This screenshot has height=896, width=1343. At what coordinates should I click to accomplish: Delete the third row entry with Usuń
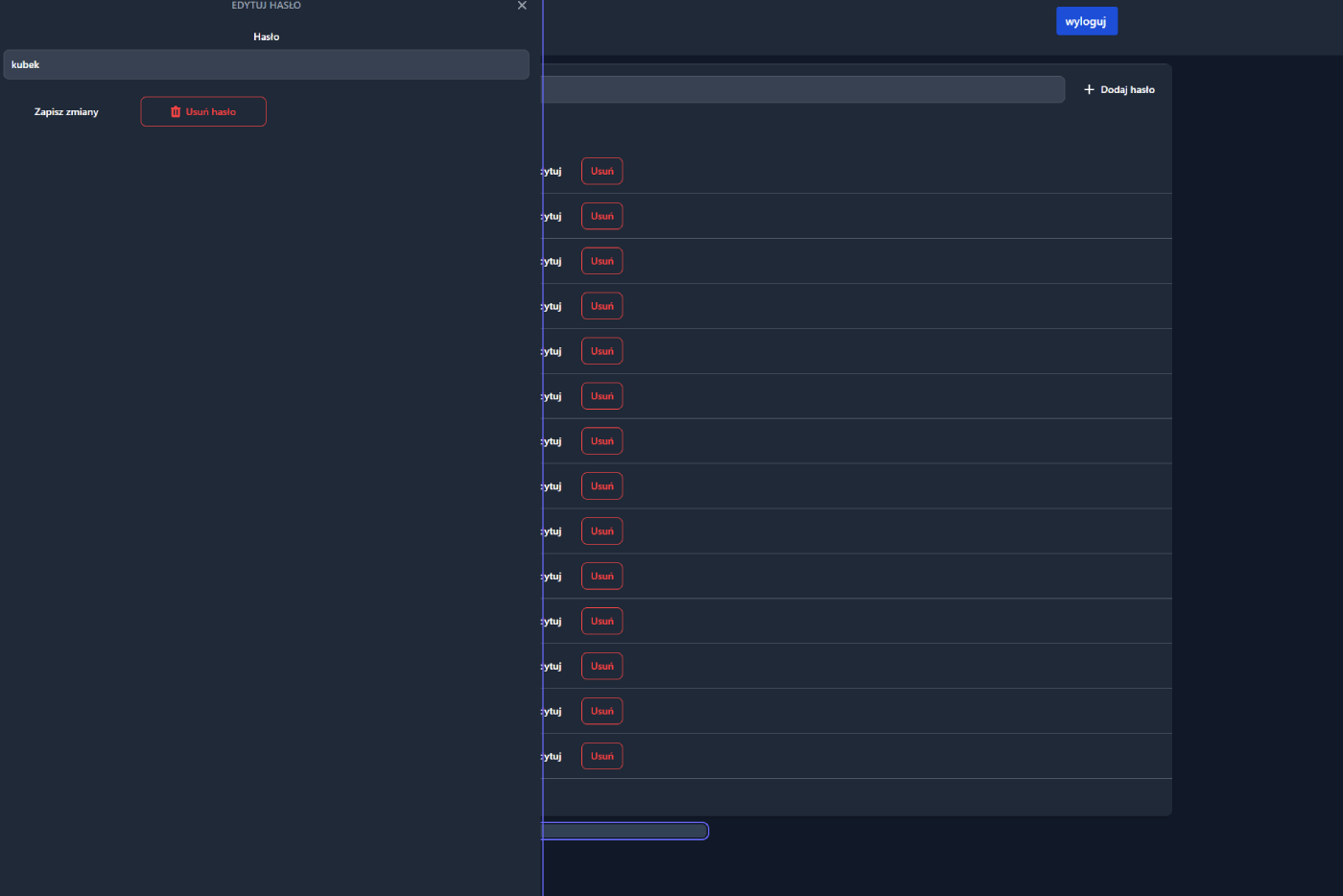point(601,261)
